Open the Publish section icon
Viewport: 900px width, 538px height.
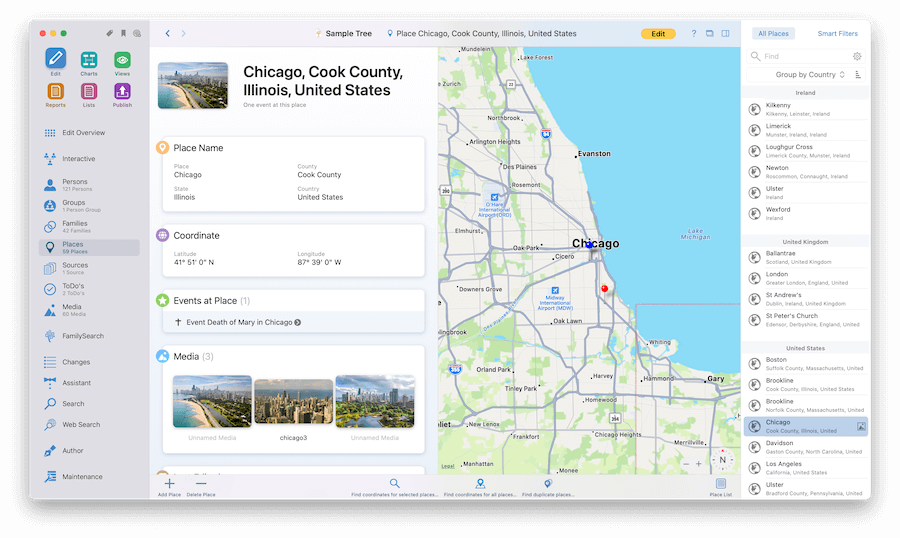pos(122,91)
